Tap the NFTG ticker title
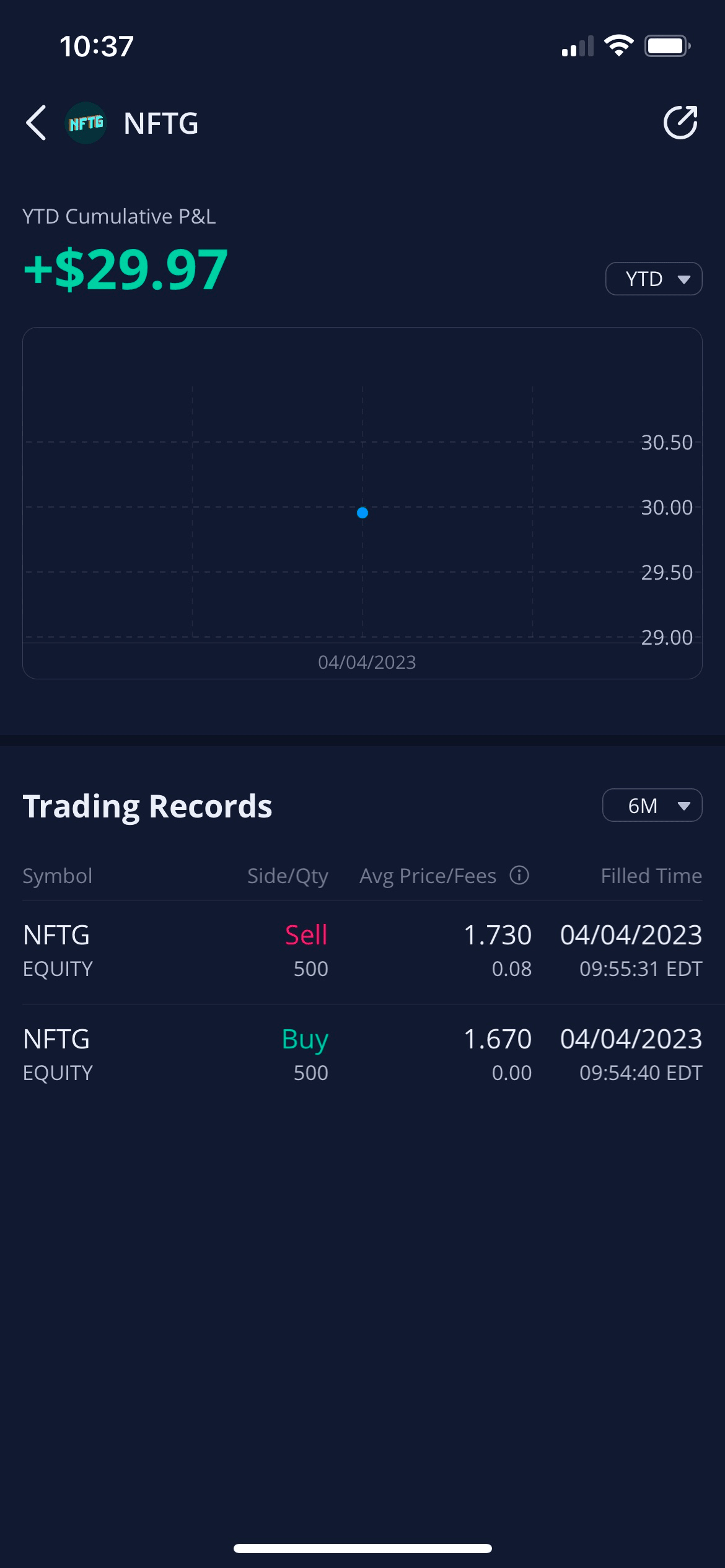Viewport: 725px width, 1568px height. point(161,123)
